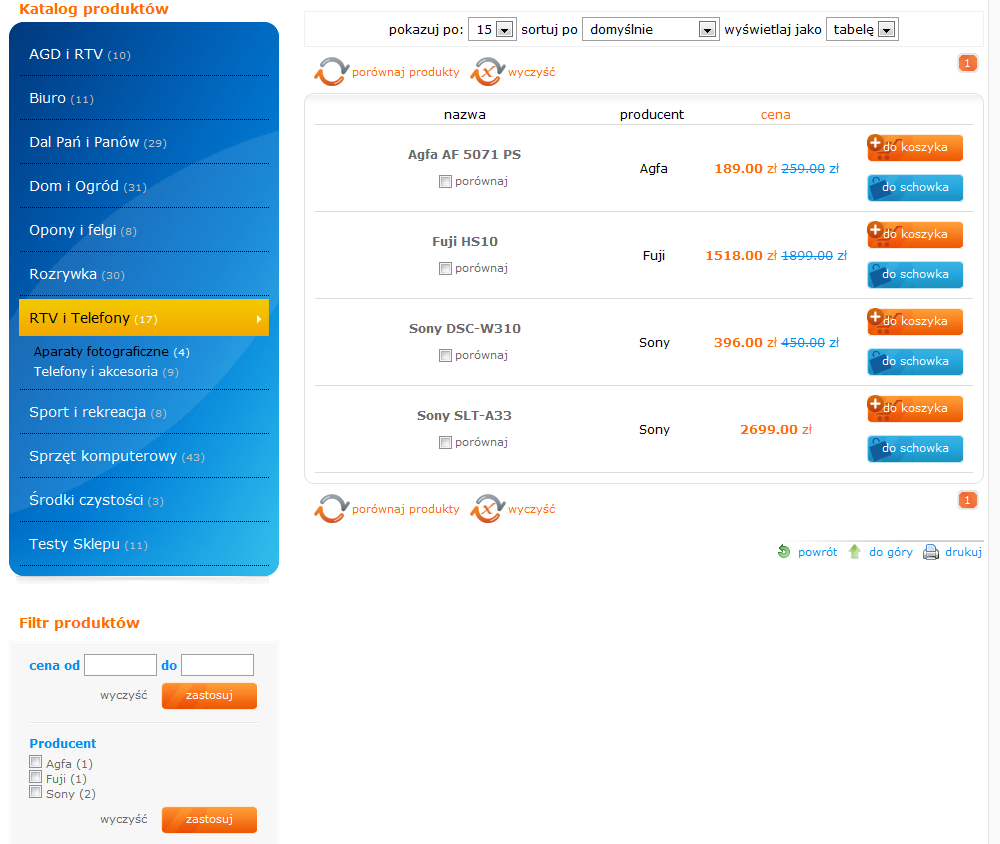Open Fuji HS10 product page
This screenshot has width=1000, height=844.
(x=464, y=241)
